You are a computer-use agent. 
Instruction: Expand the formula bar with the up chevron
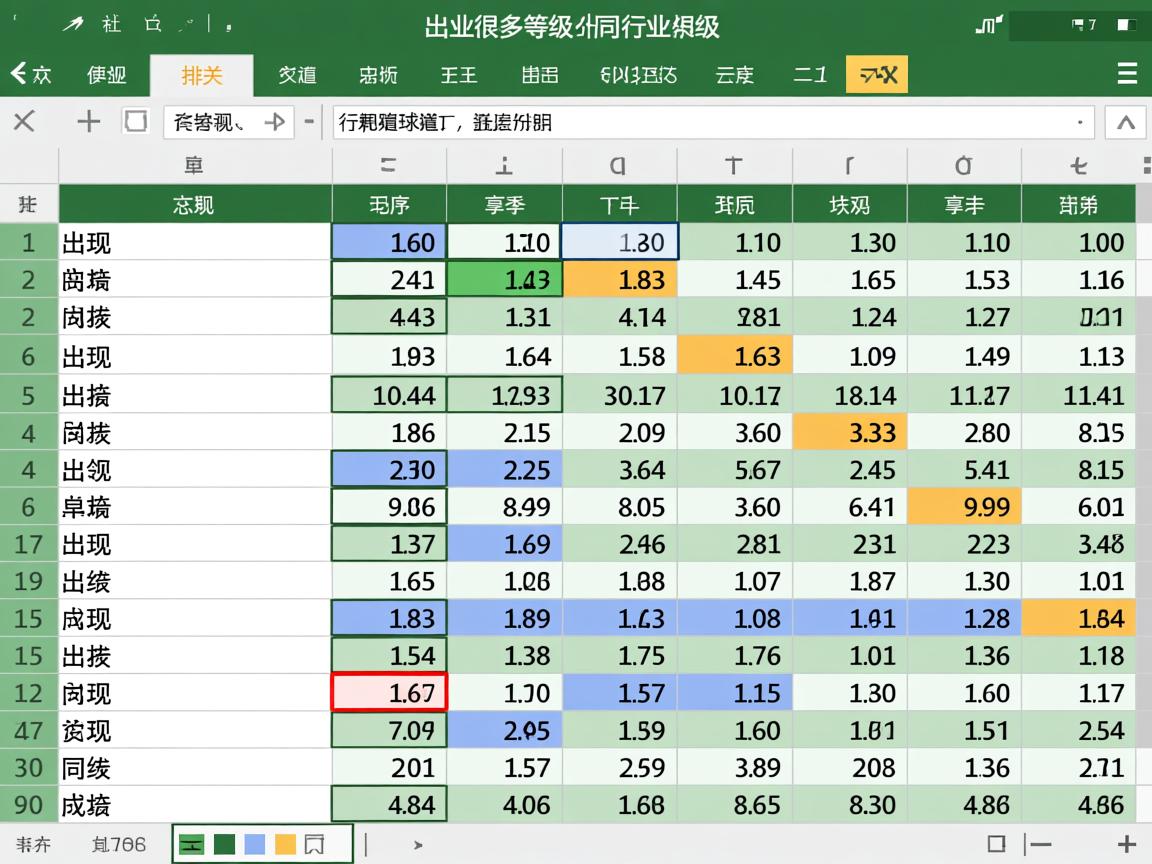point(1124,122)
